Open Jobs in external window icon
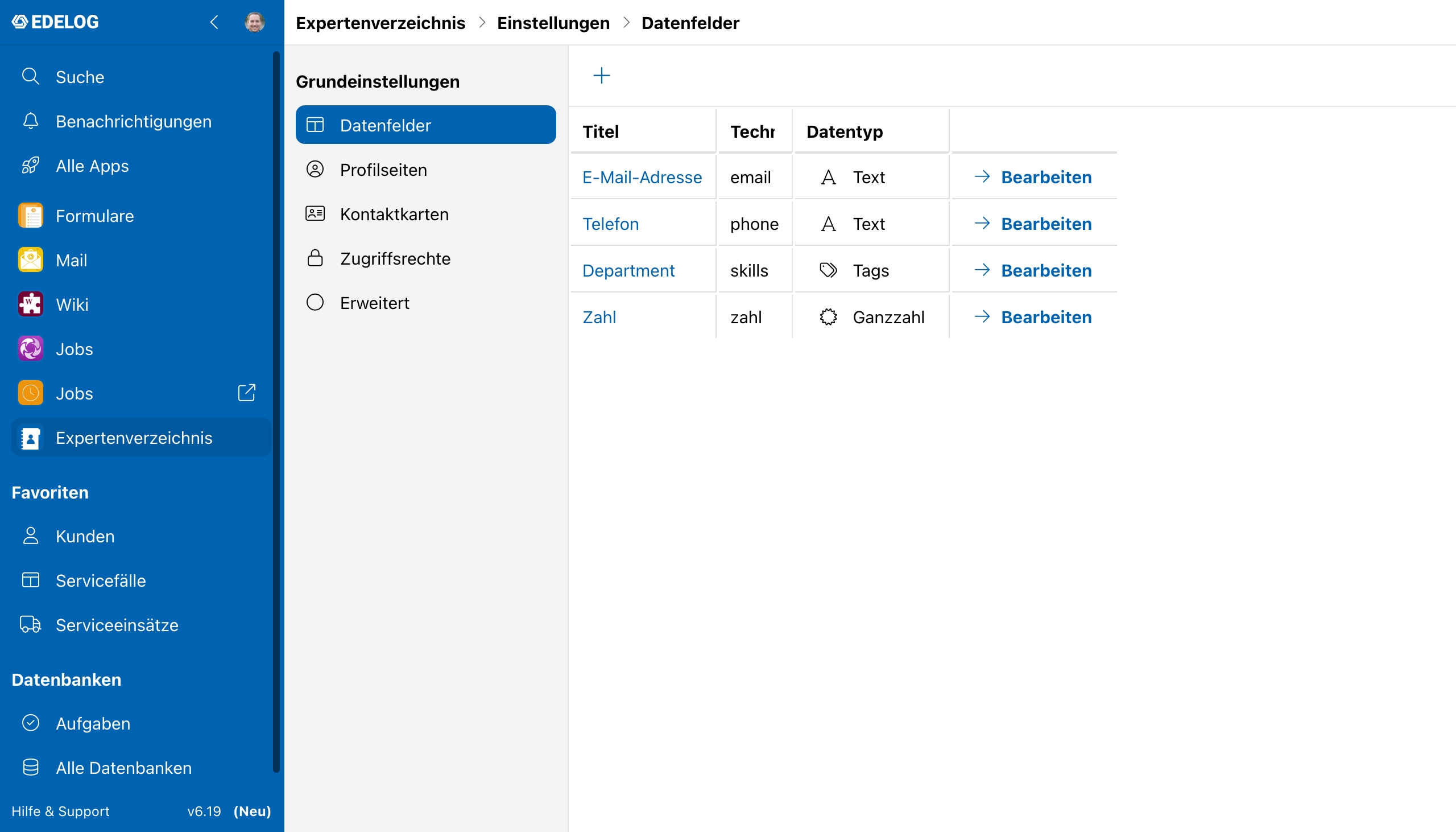 point(247,393)
